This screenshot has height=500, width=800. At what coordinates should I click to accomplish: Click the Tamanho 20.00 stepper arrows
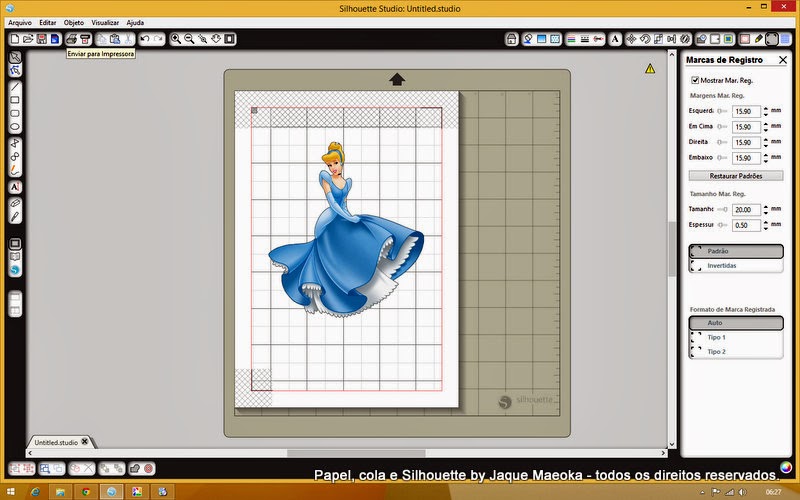[x=765, y=209]
